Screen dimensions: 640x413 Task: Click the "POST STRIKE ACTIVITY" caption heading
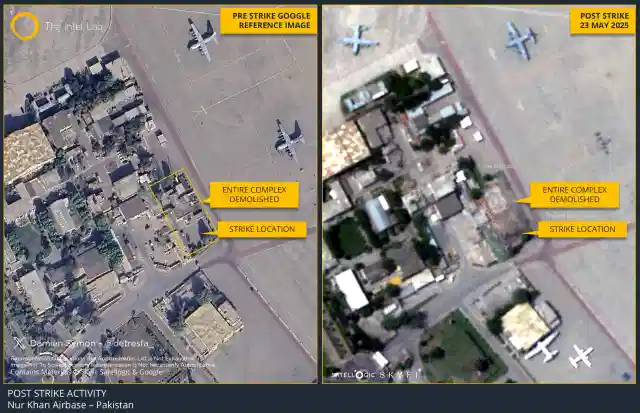coord(57,393)
